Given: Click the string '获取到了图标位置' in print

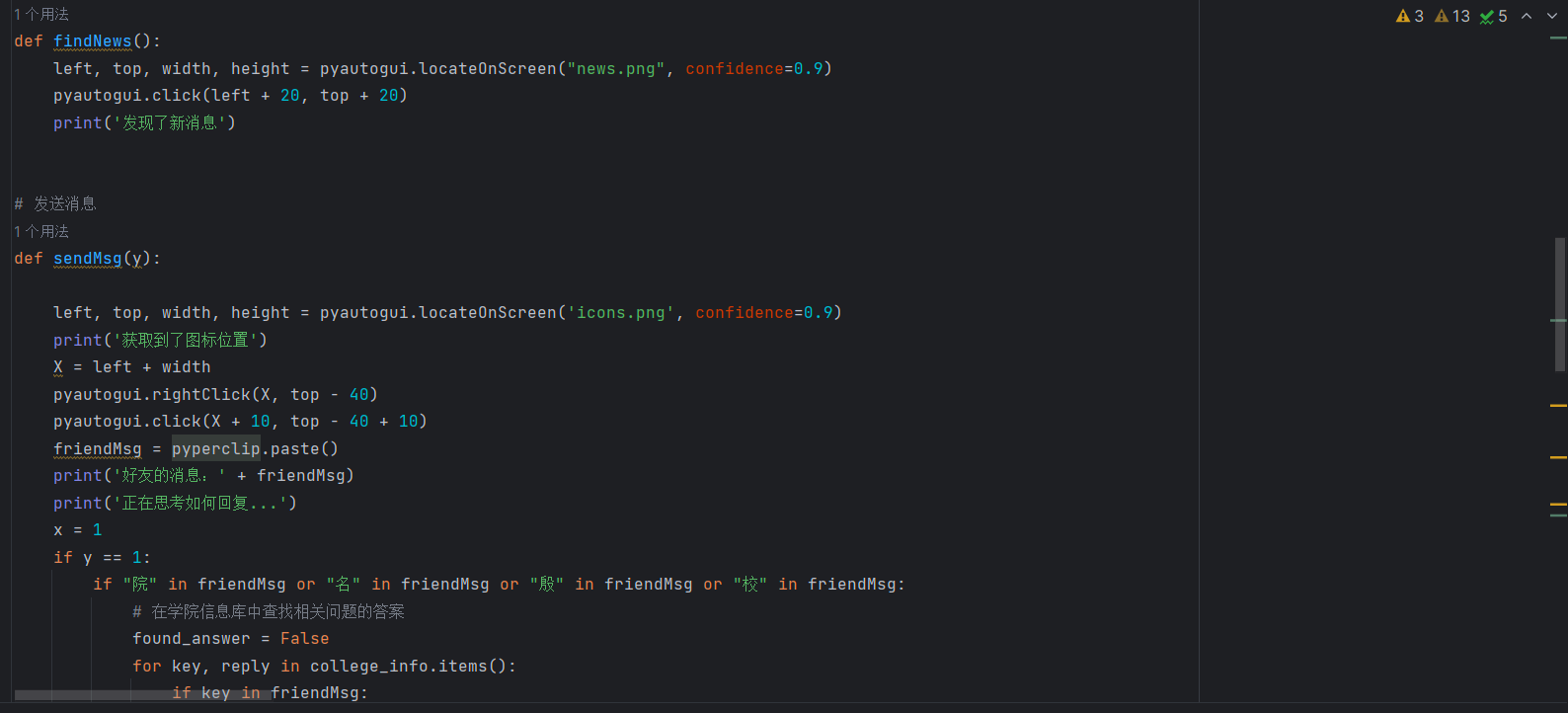Looking at the screenshot, I should pos(186,341).
